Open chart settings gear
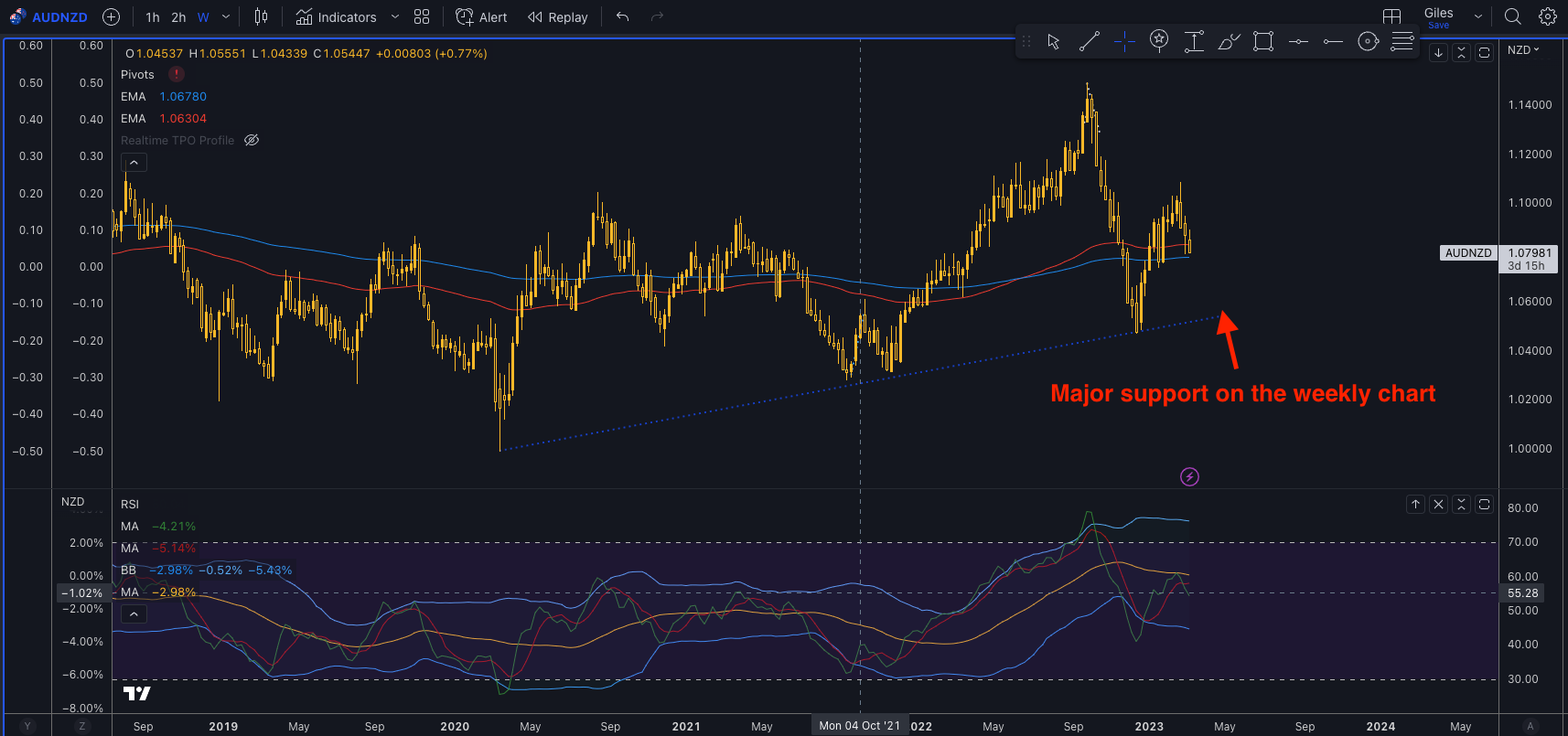 point(1548,16)
